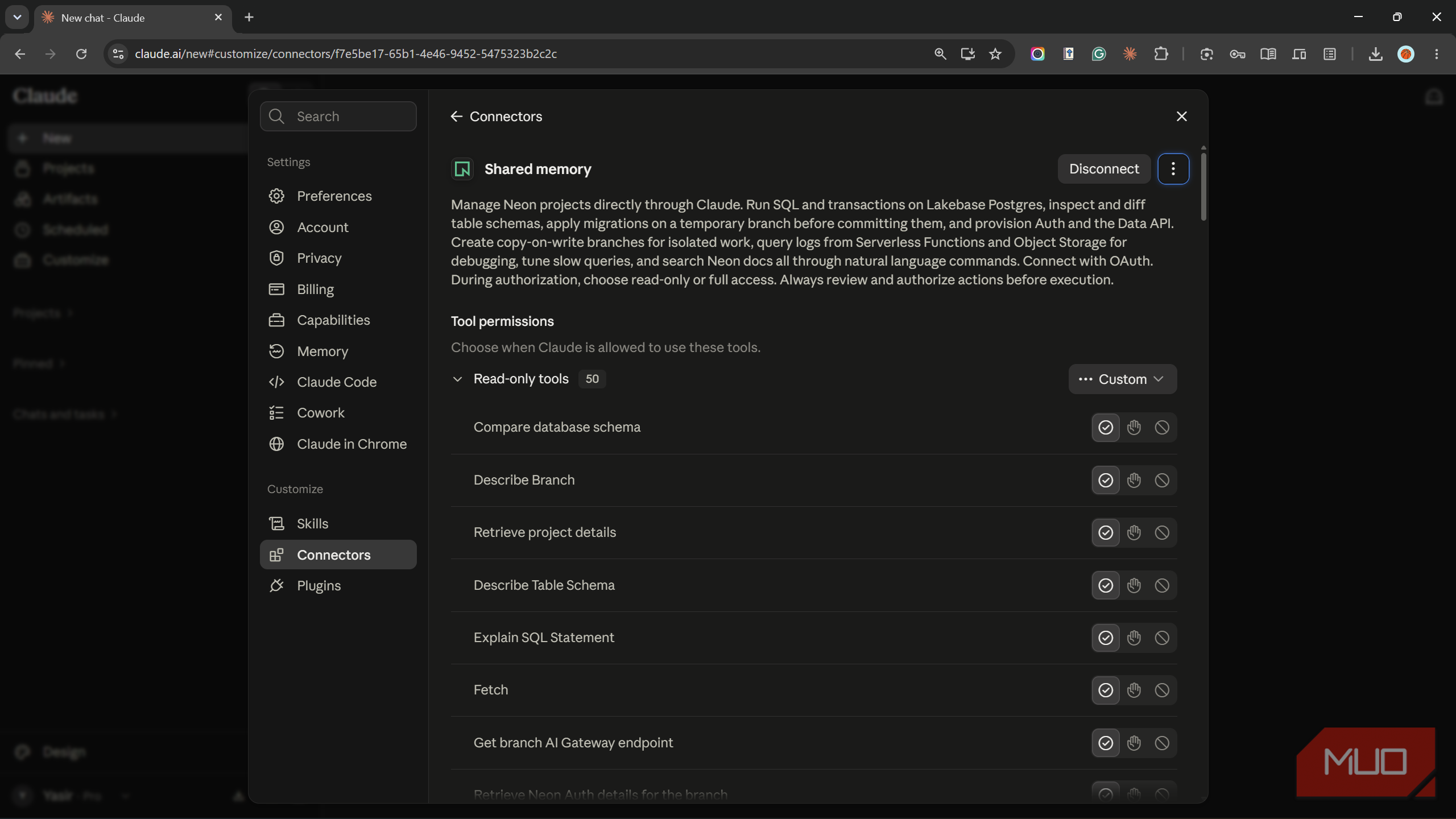The image size is (1456, 819).
Task: Block the Explain SQL Statement tool
Action: [x=1161, y=638]
